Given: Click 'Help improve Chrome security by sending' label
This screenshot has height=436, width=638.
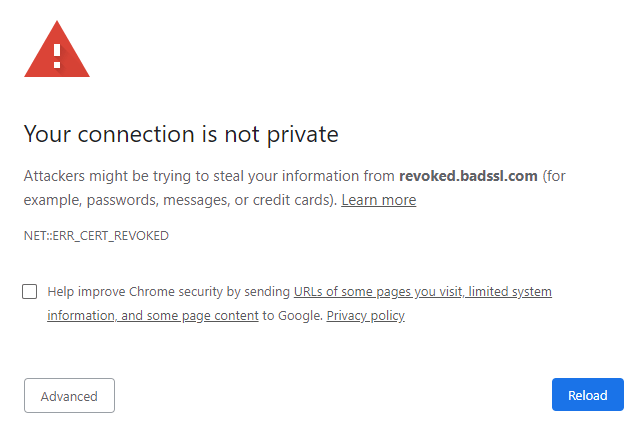Looking at the screenshot, I should [x=168, y=292].
